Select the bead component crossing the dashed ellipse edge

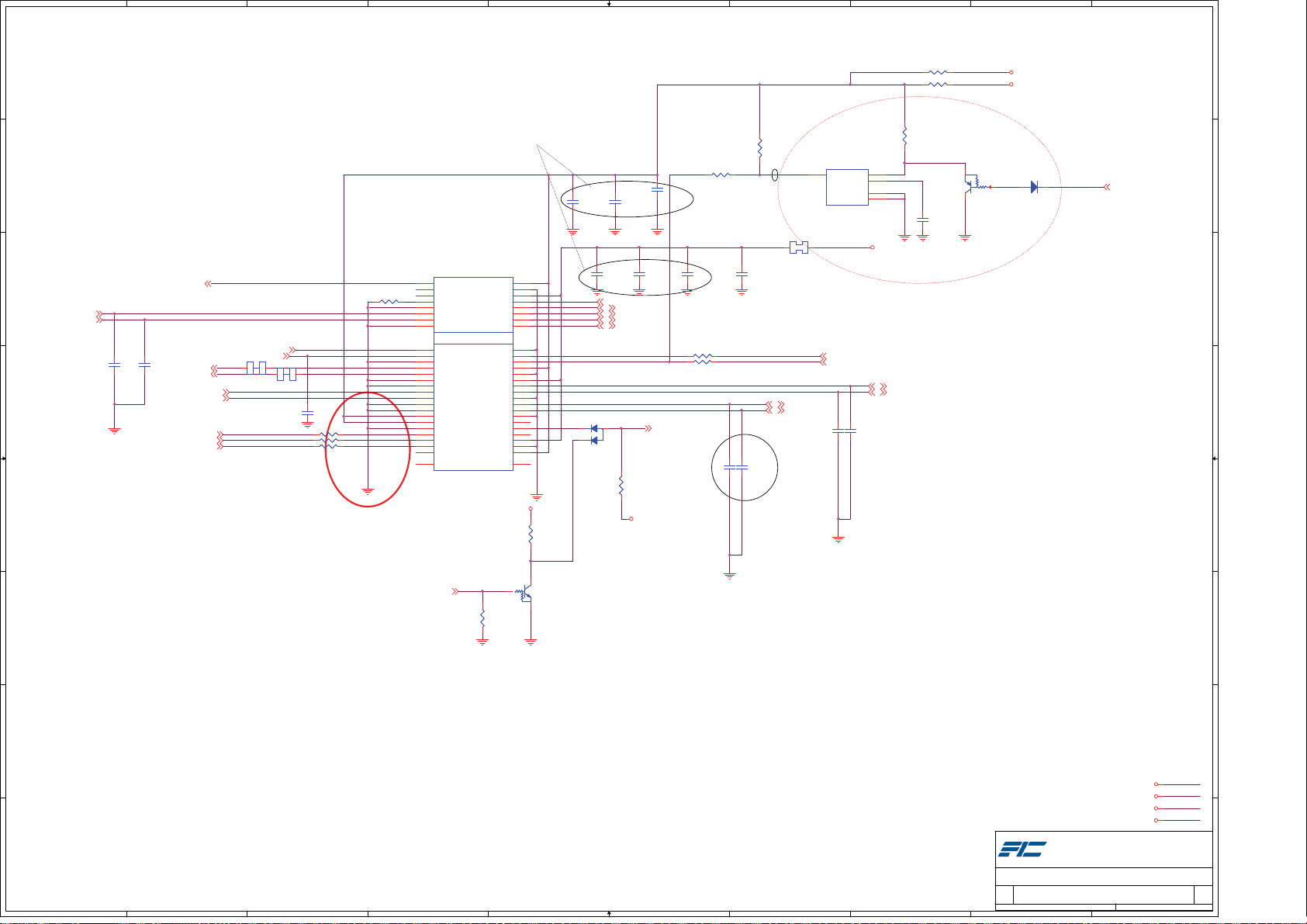[798, 247]
